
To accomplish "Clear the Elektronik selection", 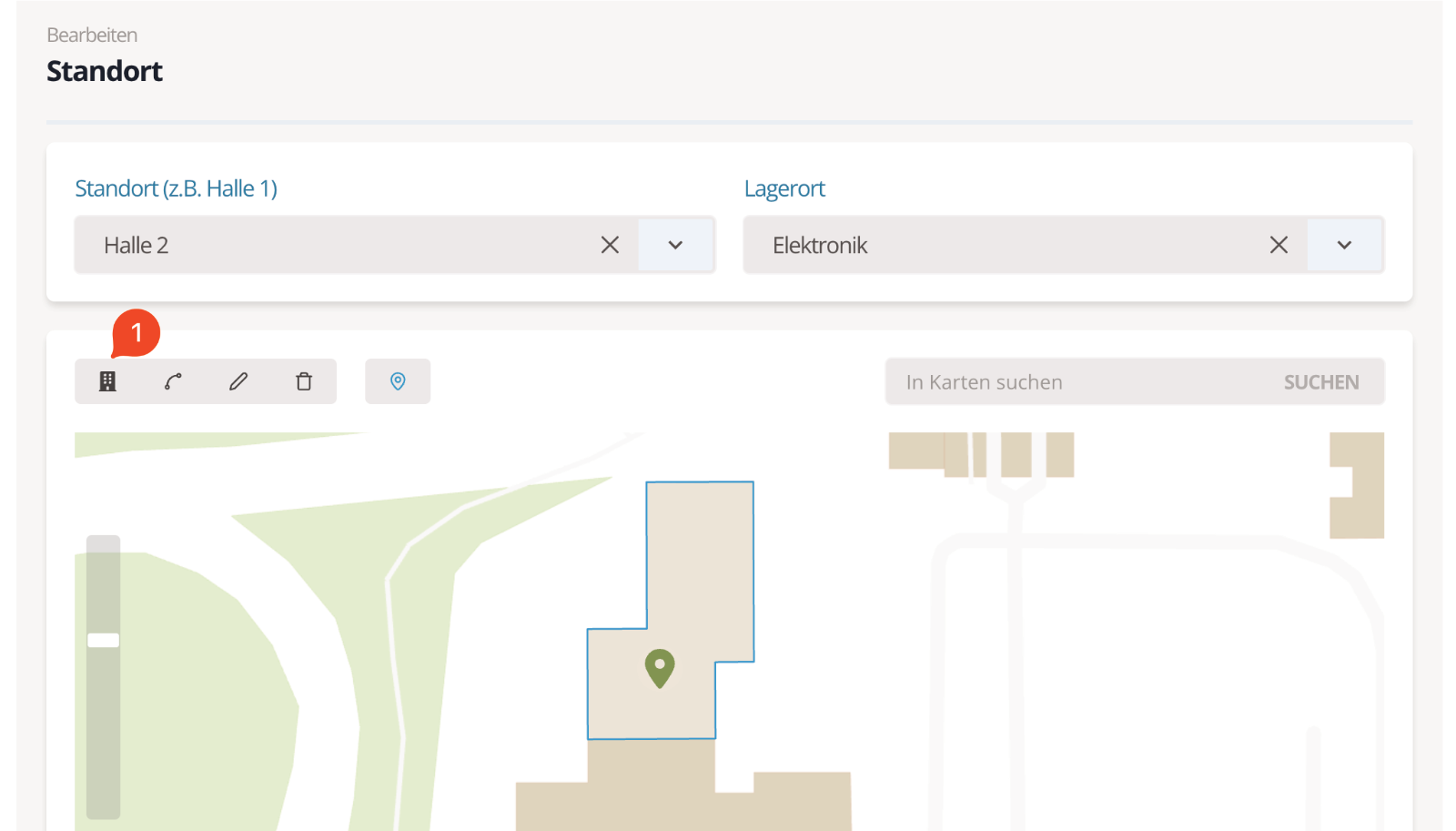I will (1279, 245).
